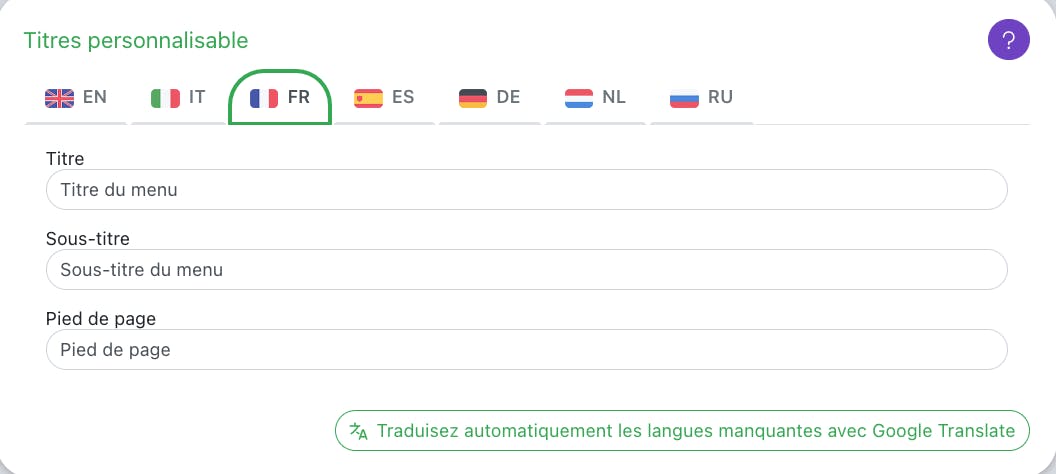1056x474 pixels.
Task: Focus the Titre du menu input field
Action: (526, 190)
